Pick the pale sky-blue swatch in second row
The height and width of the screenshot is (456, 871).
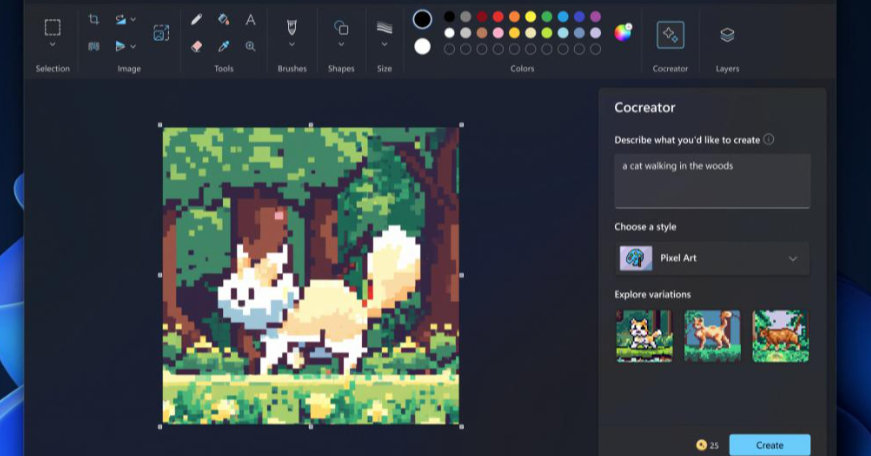(x=563, y=33)
